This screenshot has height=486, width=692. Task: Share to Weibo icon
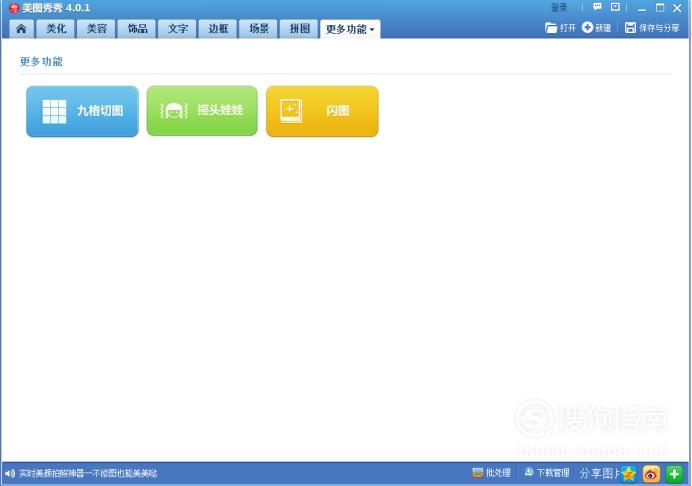click(651, 474)
